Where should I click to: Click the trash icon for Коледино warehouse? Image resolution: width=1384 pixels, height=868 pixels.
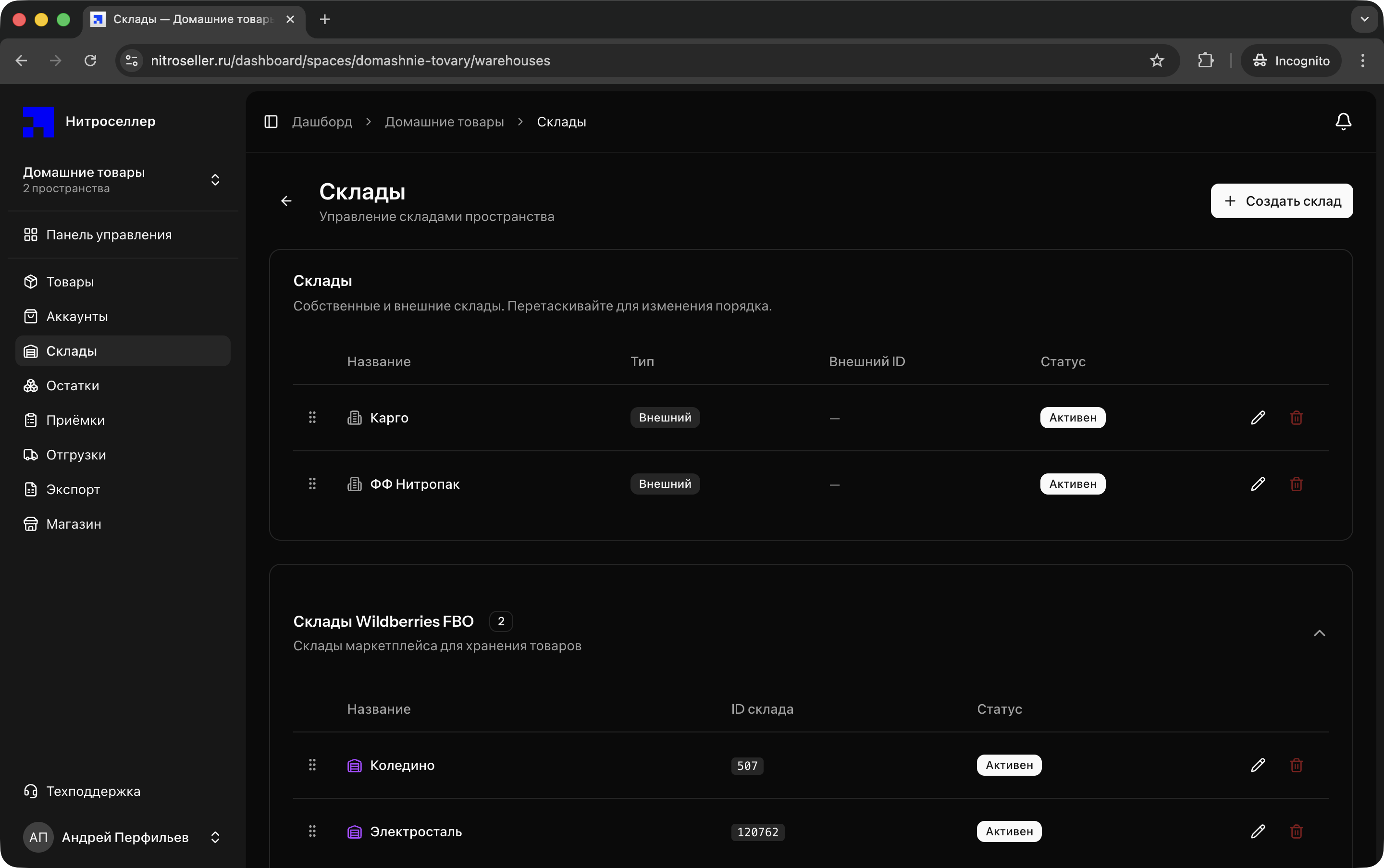pos(1296,765)
